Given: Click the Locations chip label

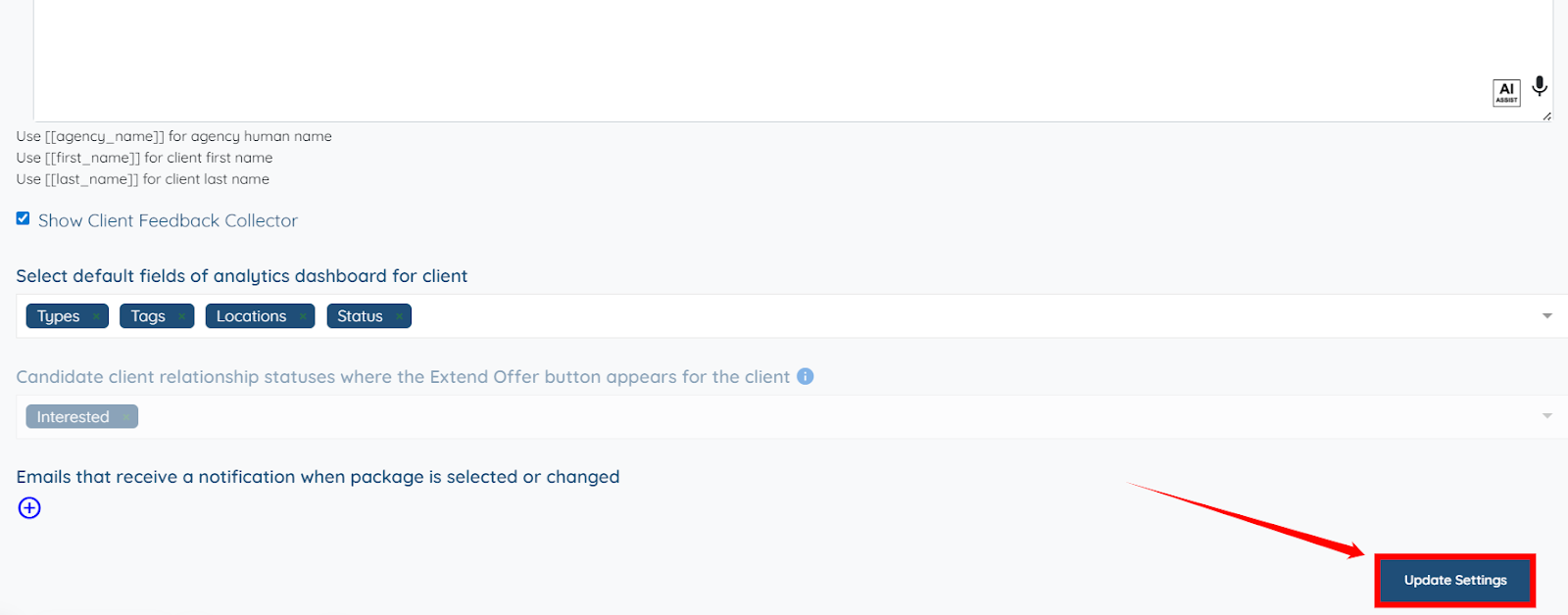Looking at the screenshot, I should [x=251, y=316].
